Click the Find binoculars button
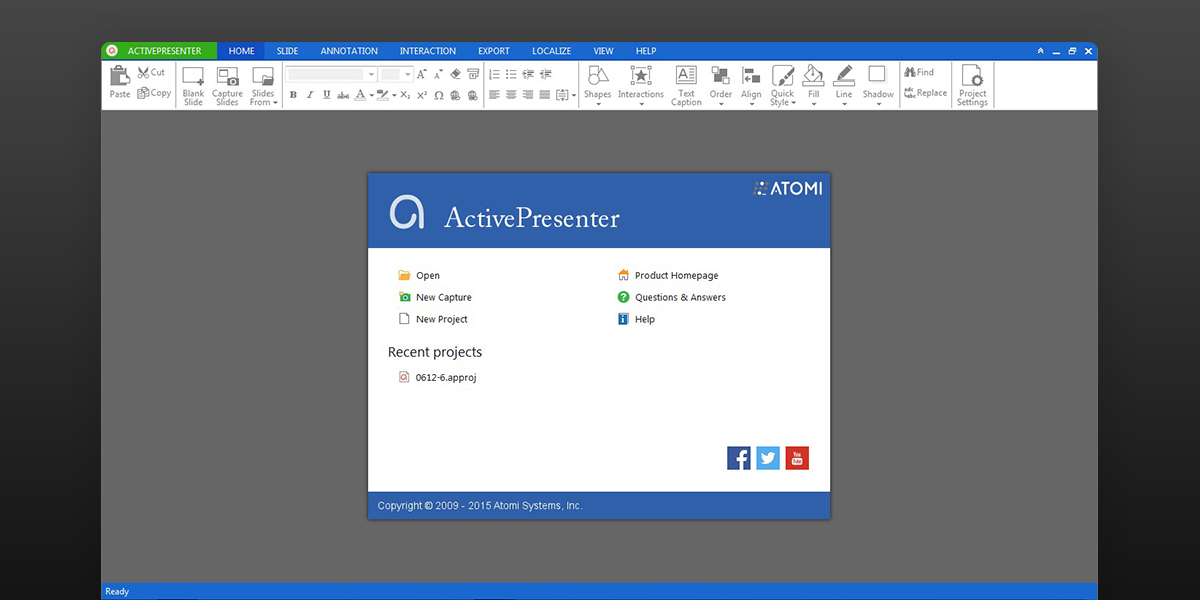This screenshot has width=1200, height=600. click(919, 72)
